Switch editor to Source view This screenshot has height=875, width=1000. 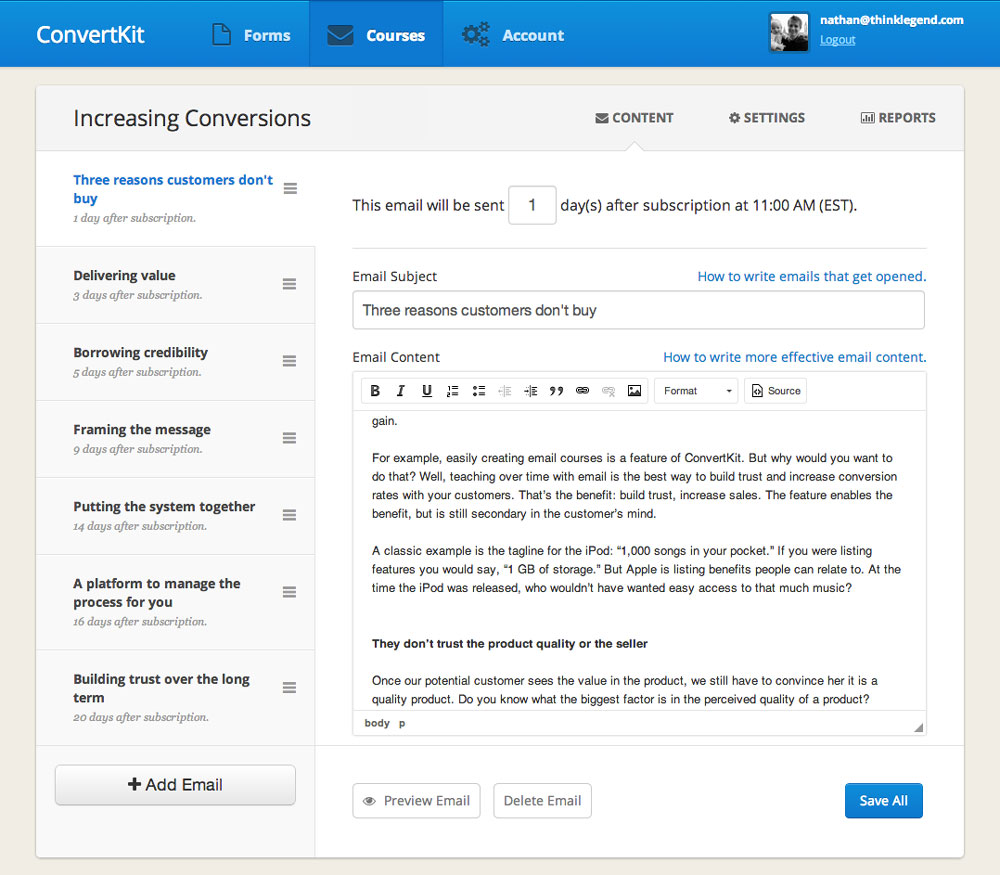coord(776,391)
